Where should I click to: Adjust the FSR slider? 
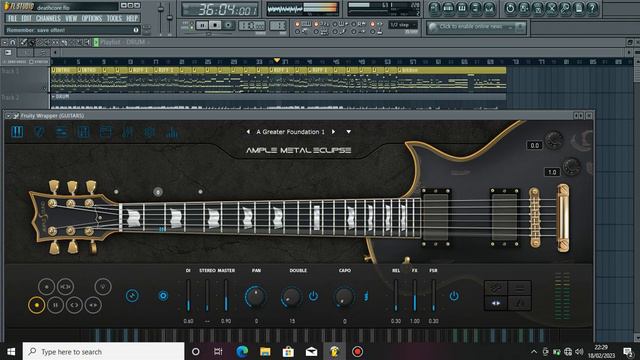pos(433,296)
